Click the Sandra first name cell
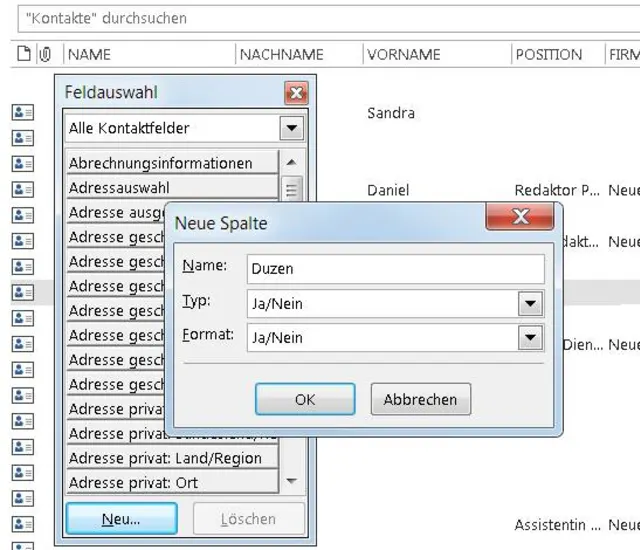This screenshot has height=550, width=640. (391, 113)
